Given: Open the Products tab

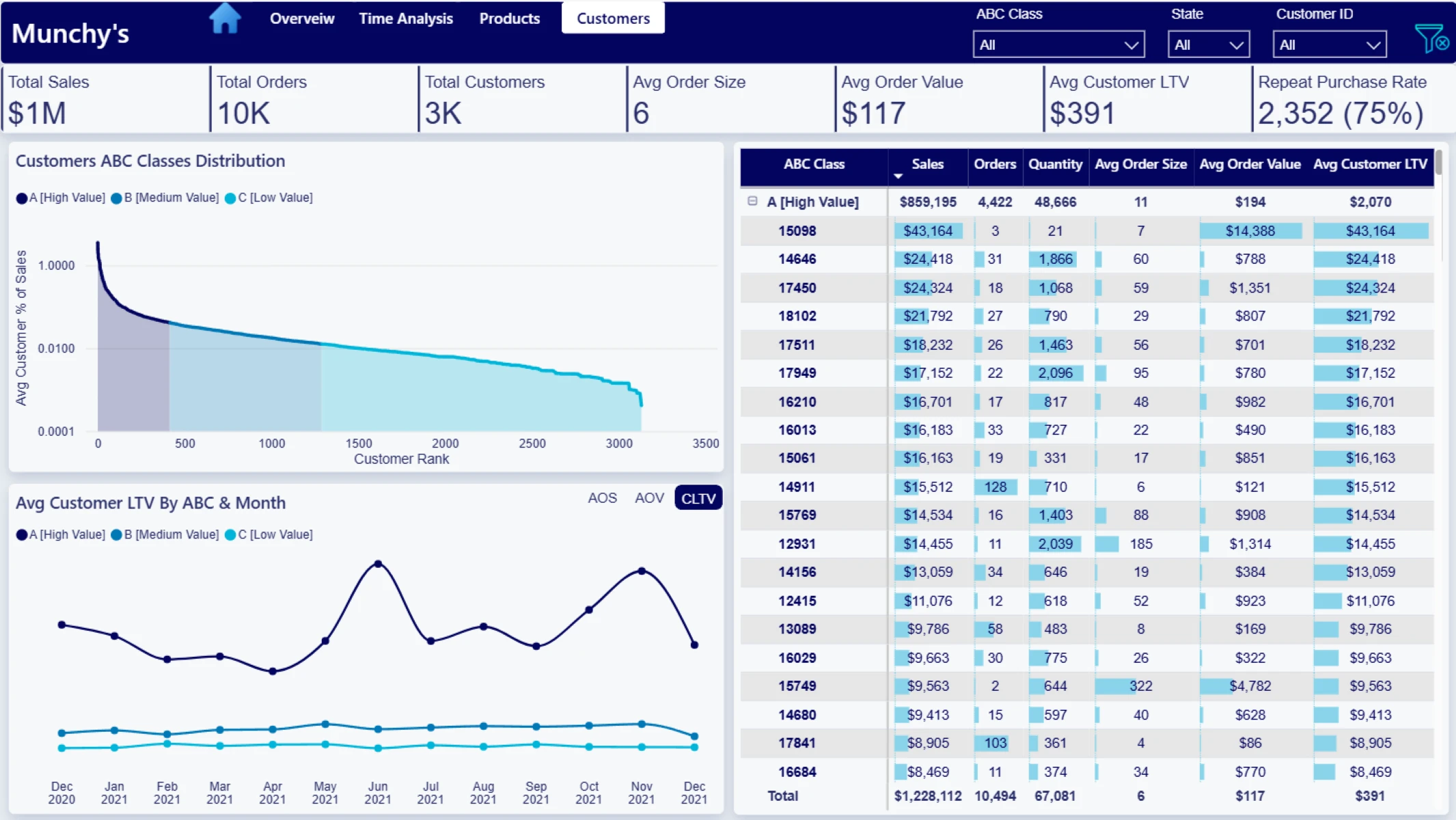Looking at the screenshot, I should click(x=509, y=18).
